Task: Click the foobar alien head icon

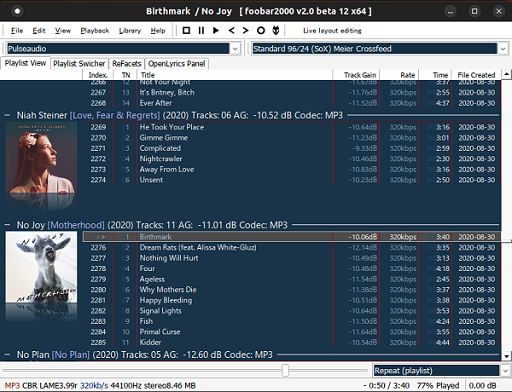Action: (276, 31)
